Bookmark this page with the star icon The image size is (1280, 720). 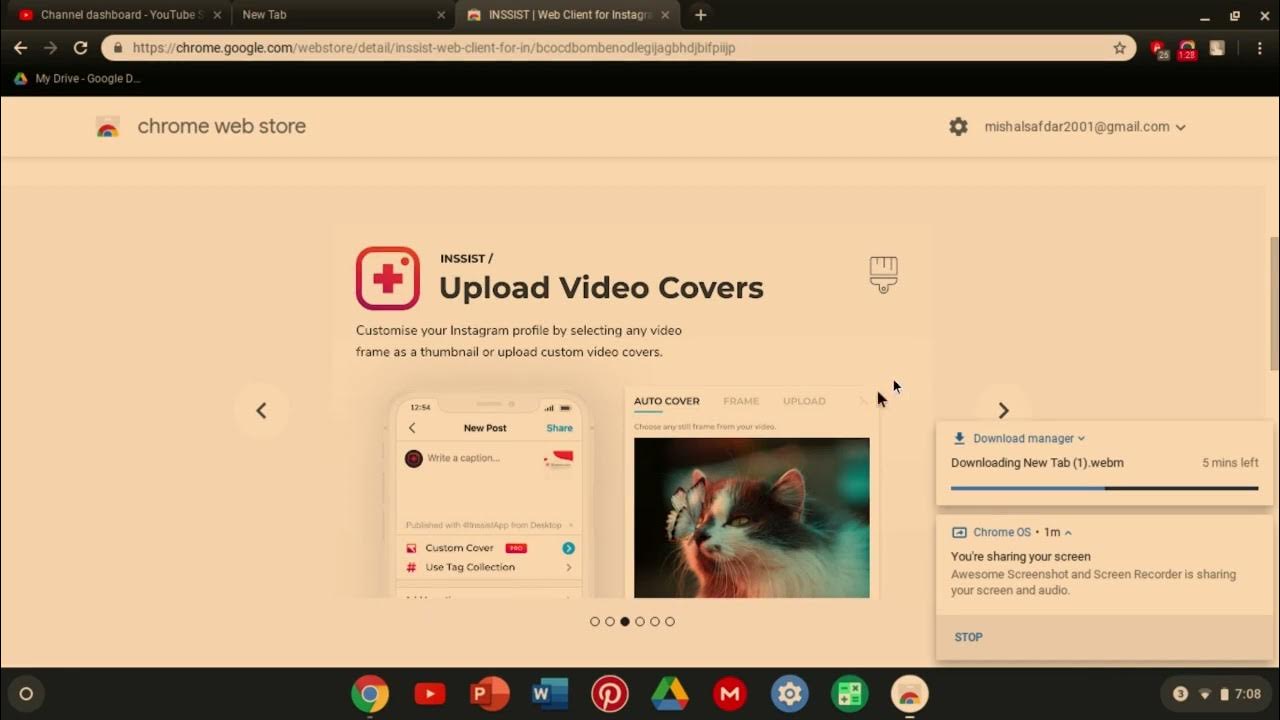click(x=1119, y=48)
